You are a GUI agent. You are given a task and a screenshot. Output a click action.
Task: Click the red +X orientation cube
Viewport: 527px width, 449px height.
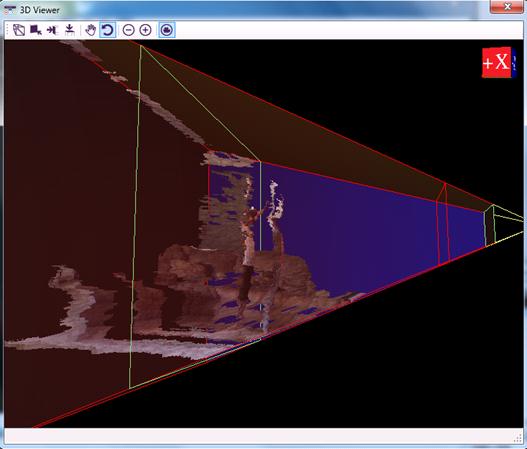click(498, 63)
